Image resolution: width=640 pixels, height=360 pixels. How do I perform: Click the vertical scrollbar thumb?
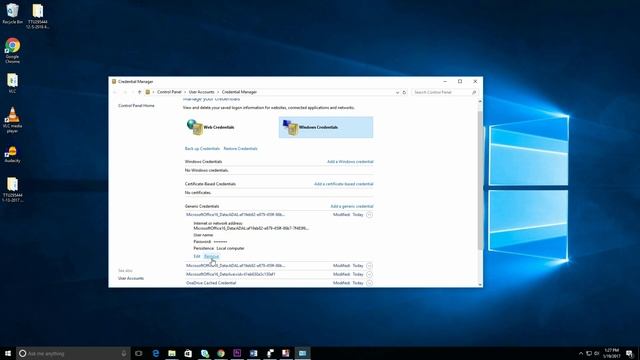coord(480,180)
